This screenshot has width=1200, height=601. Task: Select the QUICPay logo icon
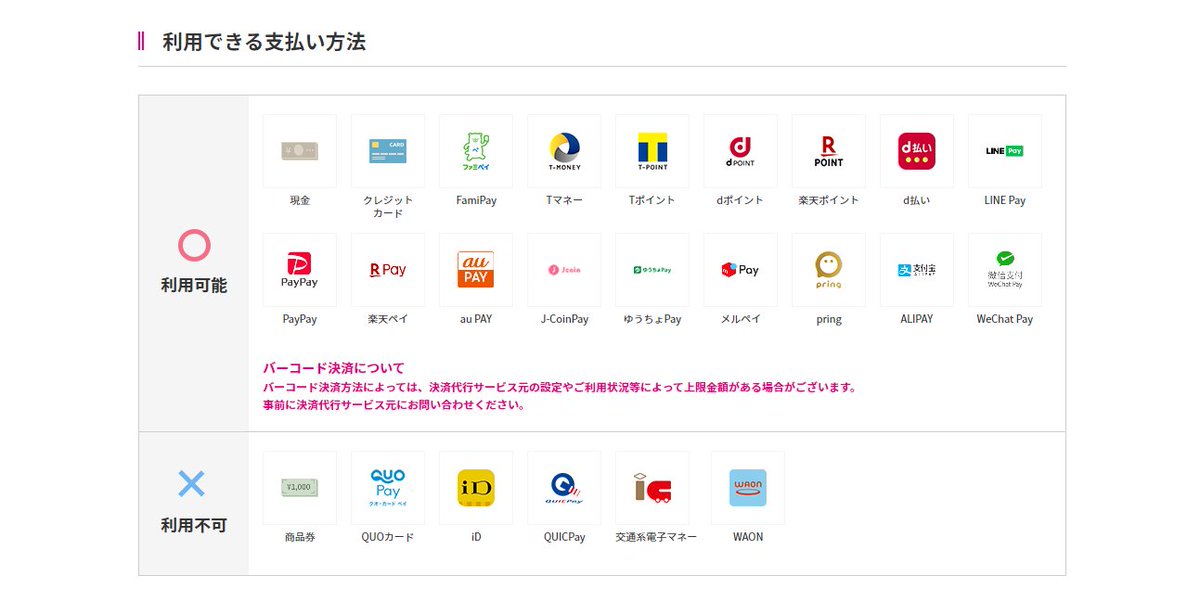click(564, 488)
